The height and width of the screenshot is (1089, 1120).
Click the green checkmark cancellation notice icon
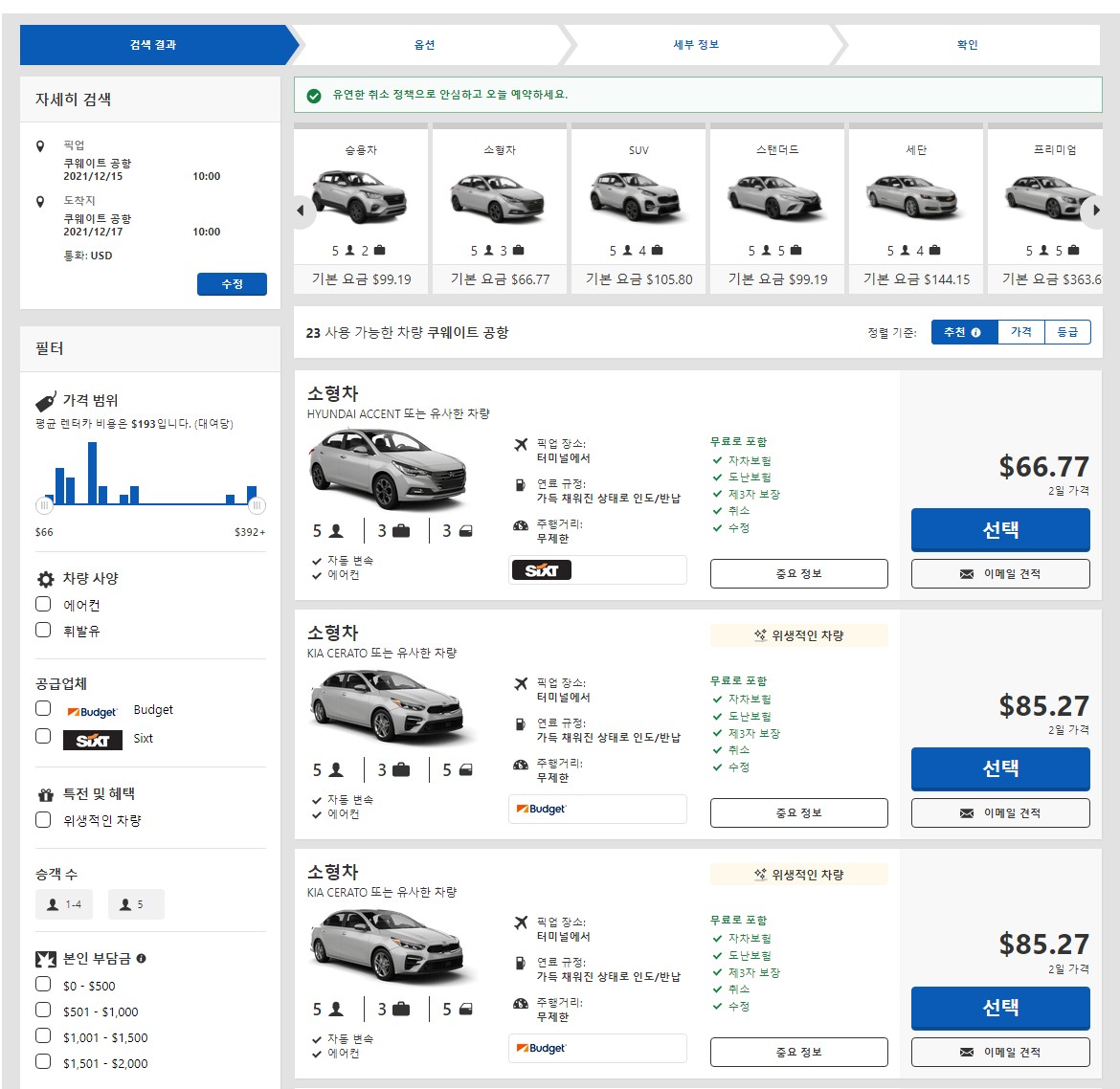tap(314, 96)
